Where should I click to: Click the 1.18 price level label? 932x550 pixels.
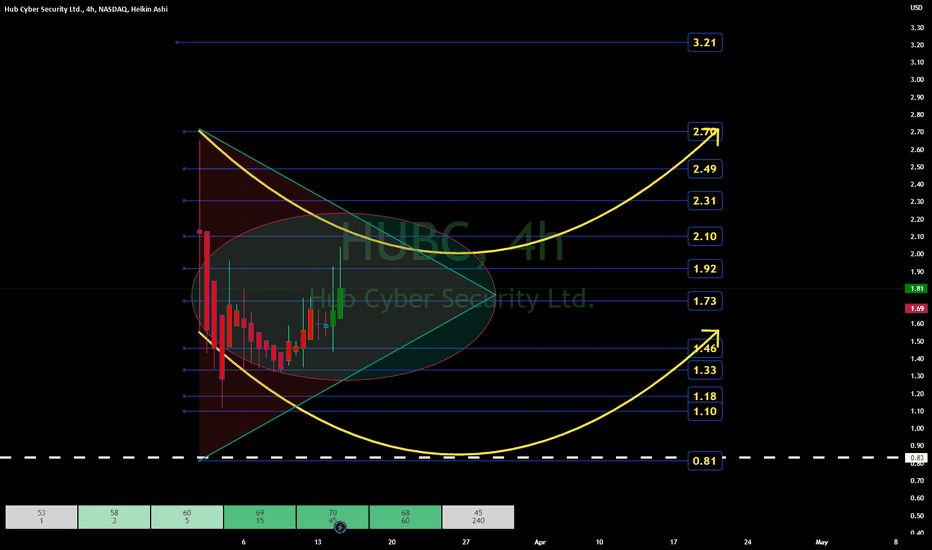tap(705, 396)
